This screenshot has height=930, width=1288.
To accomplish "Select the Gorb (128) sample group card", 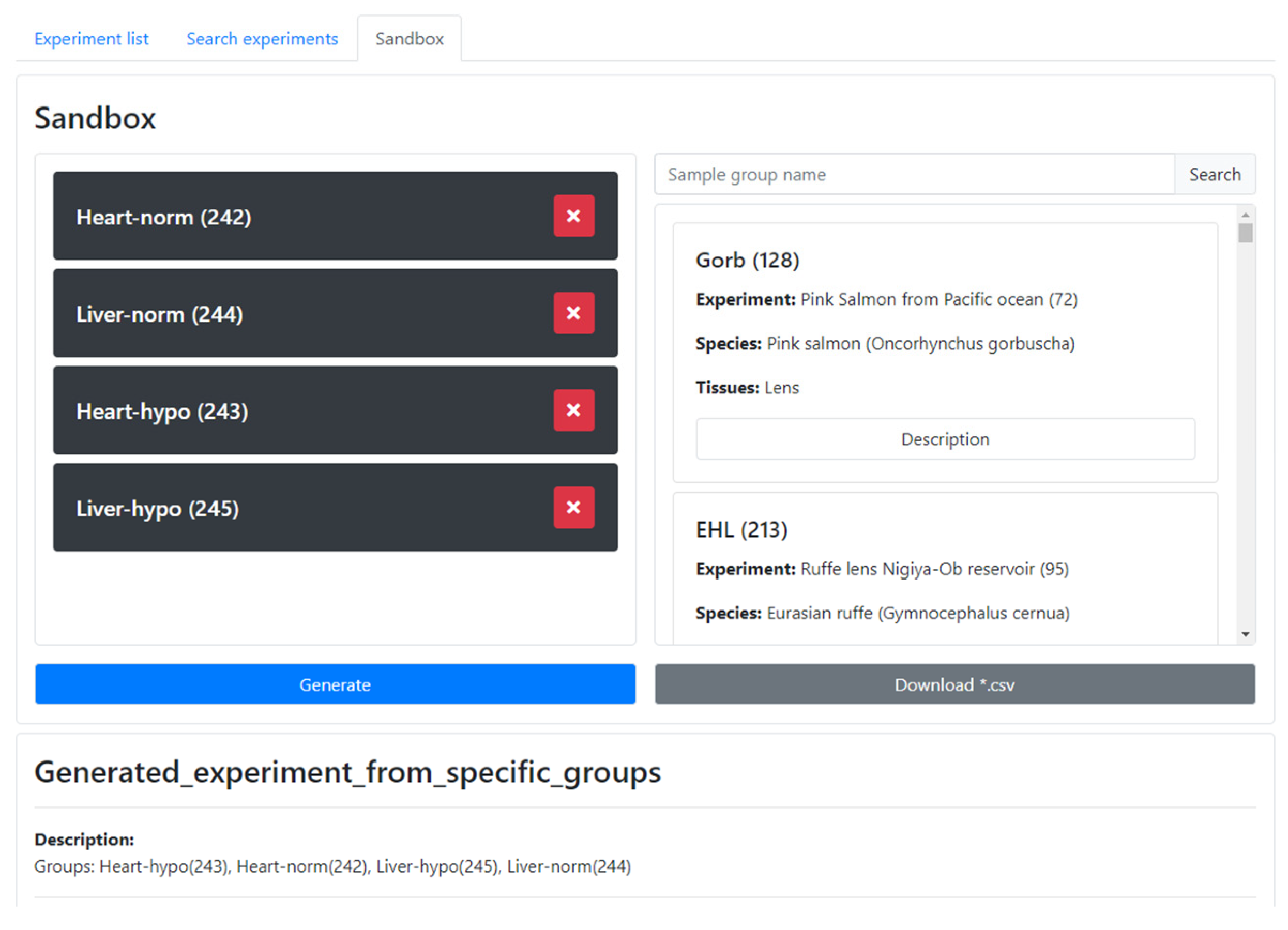I will pyautogui.click(x=747, y=261).
